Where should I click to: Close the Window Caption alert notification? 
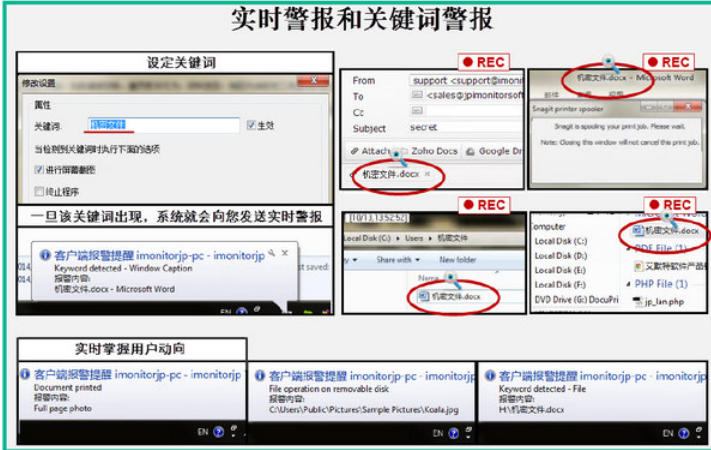(285, 254)
